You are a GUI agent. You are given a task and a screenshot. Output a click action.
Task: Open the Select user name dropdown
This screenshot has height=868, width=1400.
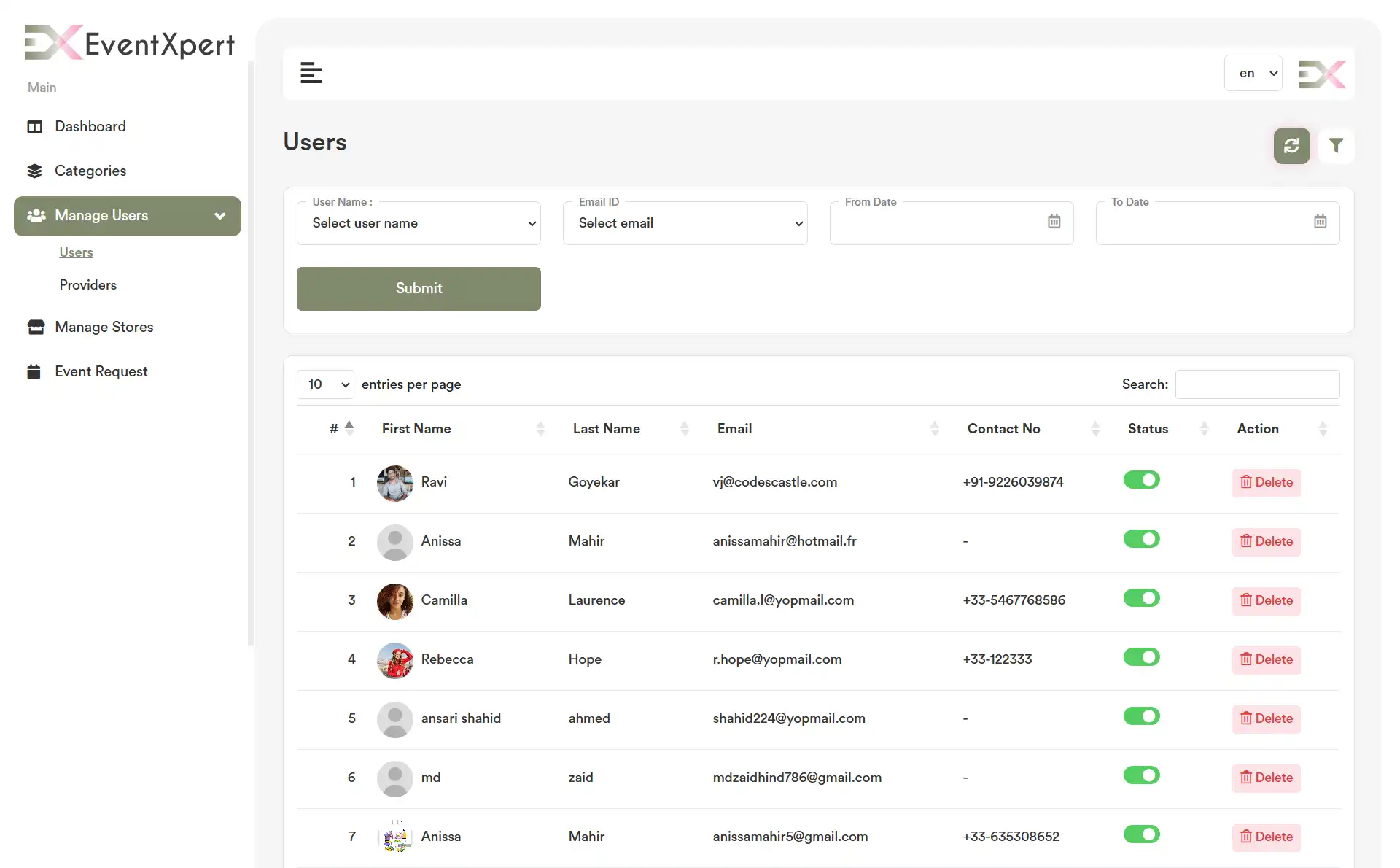[419, 223]
